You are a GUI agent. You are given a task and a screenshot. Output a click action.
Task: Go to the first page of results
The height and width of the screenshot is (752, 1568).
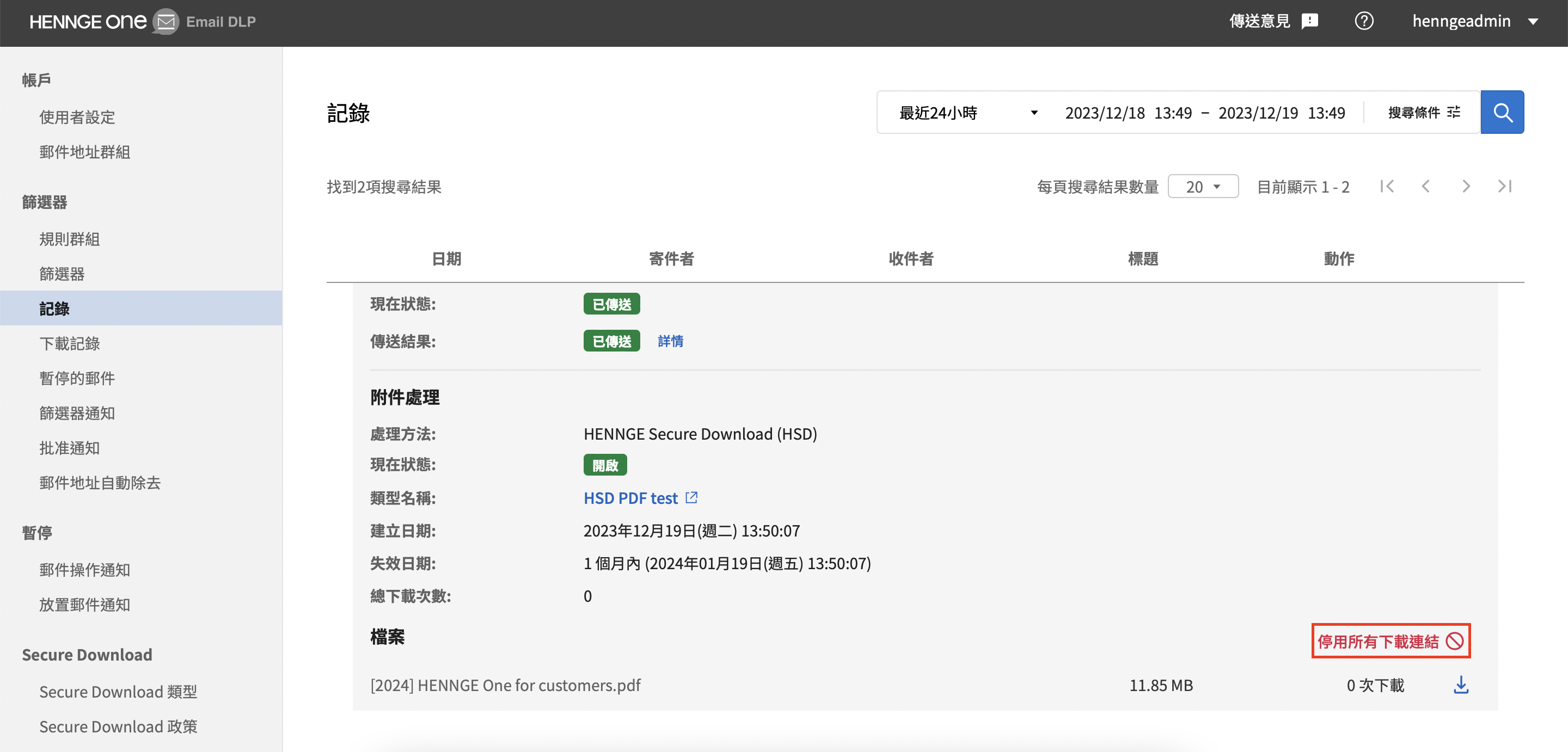pos(1387,186)
